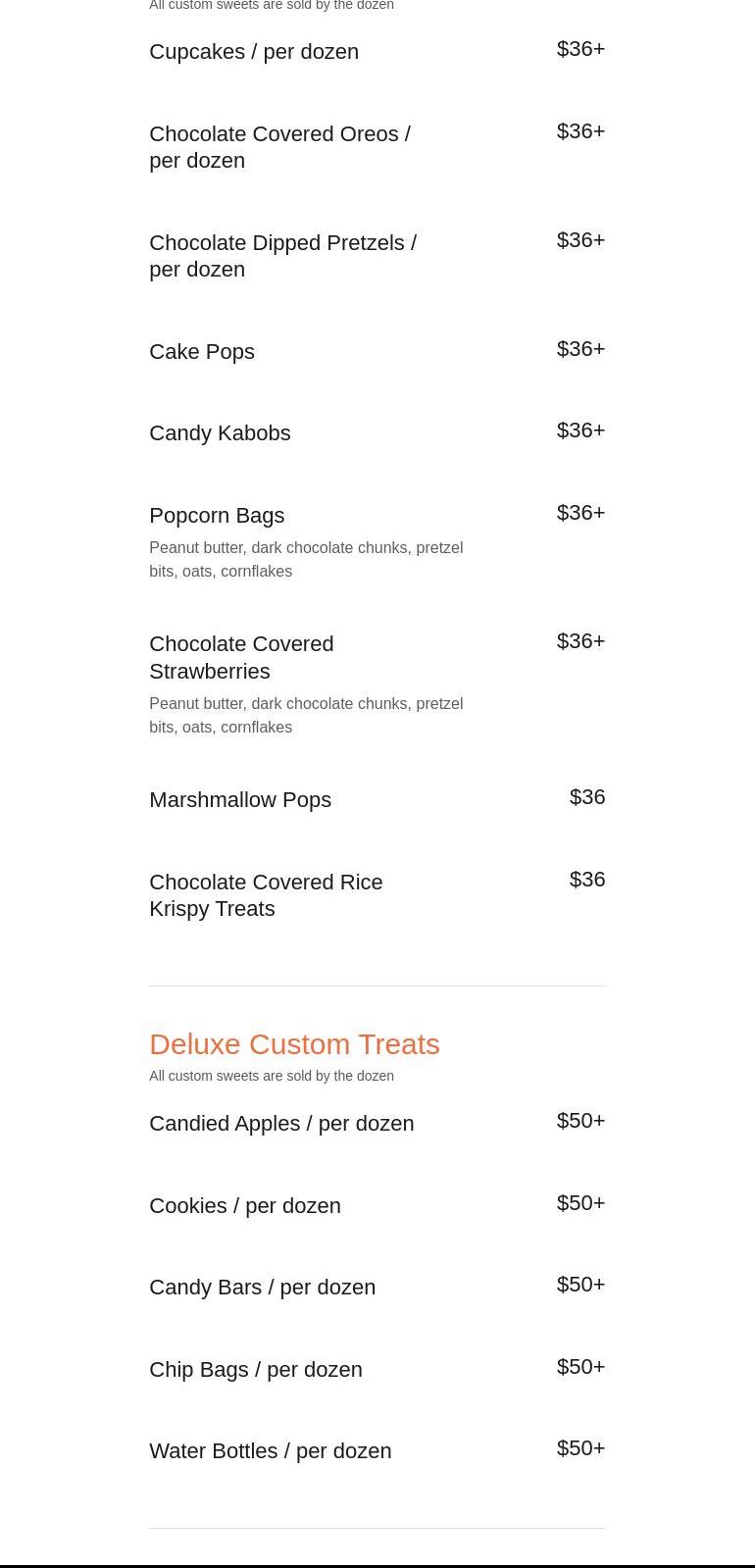The width and height of the screenshot is (755, 1568).
Task: Open the Popcorn Bags item
Action: pos(217,516)
